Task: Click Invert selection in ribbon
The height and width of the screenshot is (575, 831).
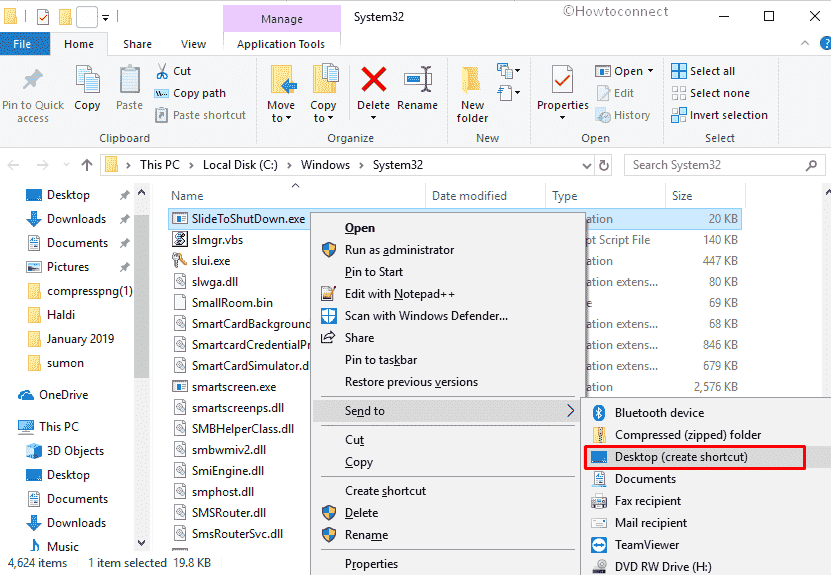Action: 719,115
